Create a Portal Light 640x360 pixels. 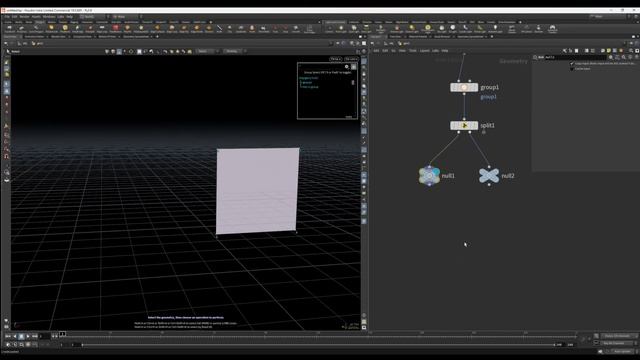coord(480,29)
